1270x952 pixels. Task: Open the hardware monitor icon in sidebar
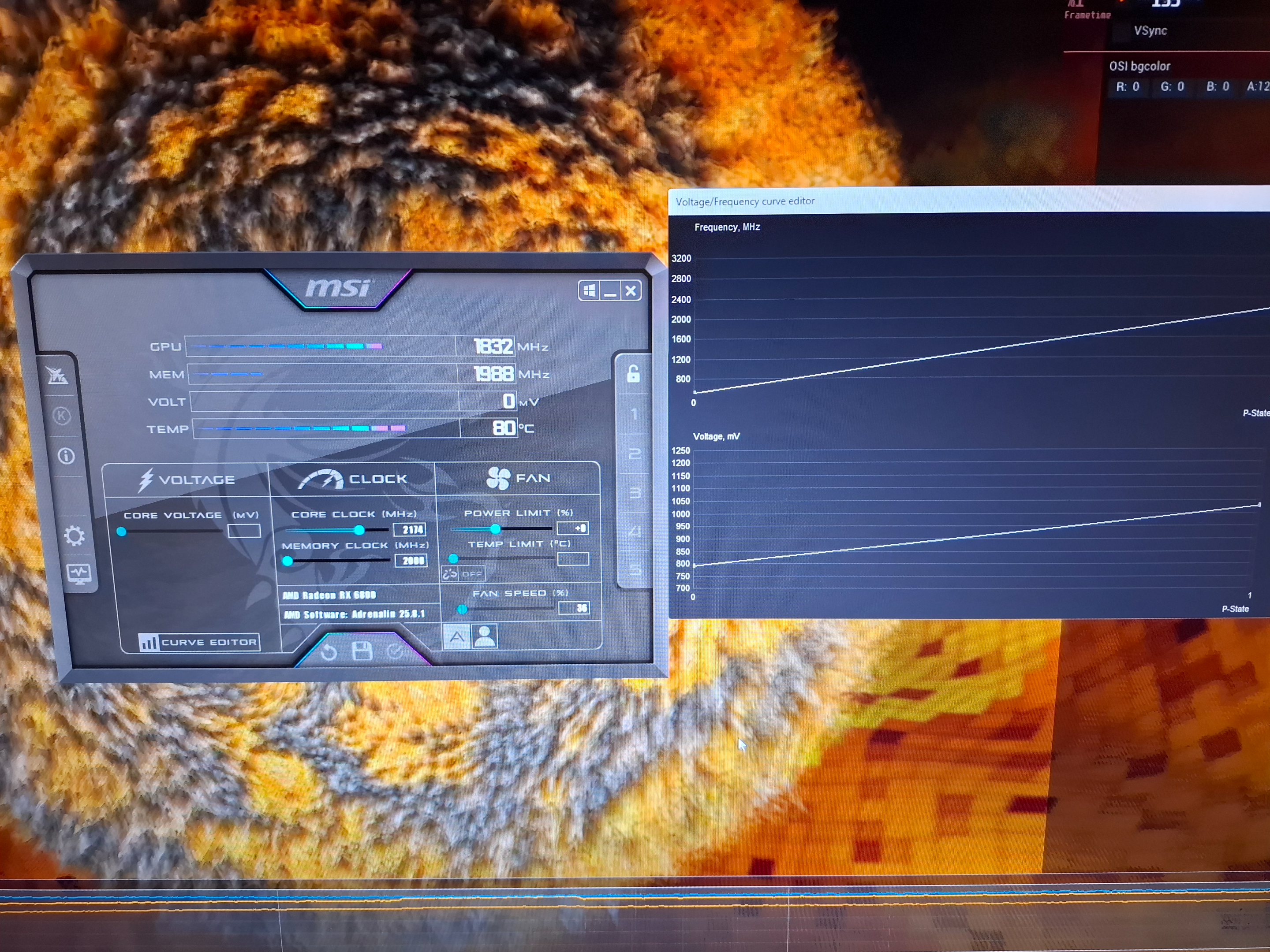click(79, 574)
